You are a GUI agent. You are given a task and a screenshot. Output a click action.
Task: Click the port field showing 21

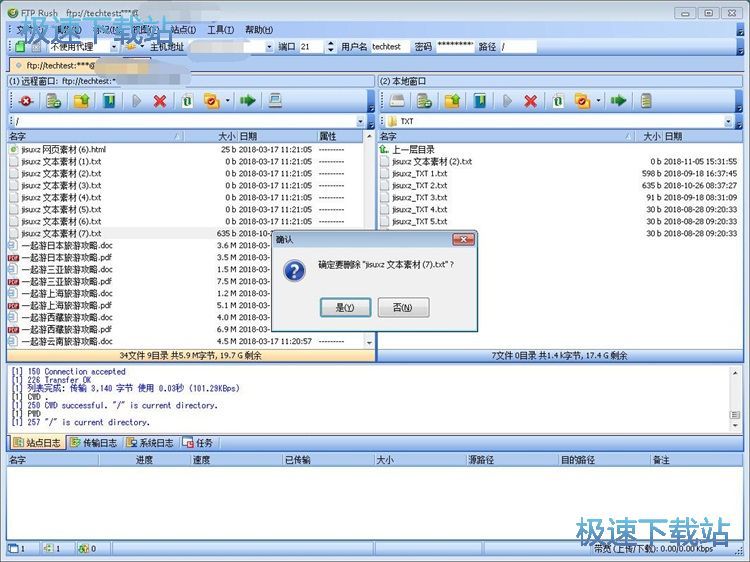pos(311,47)
